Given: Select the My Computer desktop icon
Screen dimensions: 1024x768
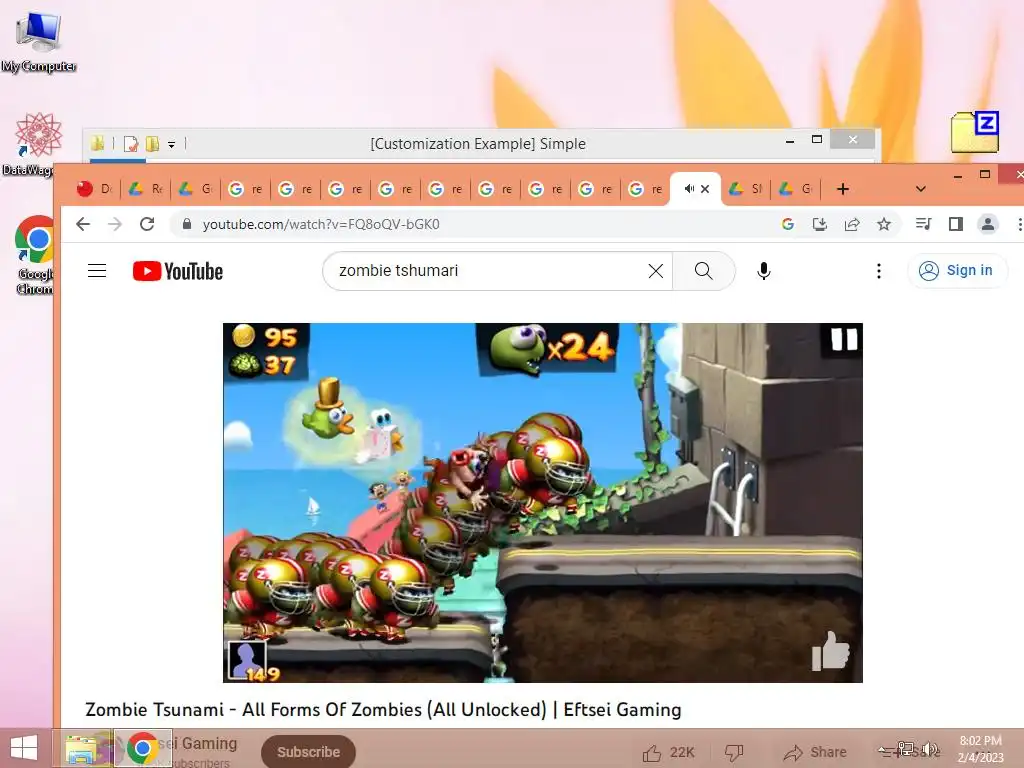Looking at the screenshot, I should point(39,41).
